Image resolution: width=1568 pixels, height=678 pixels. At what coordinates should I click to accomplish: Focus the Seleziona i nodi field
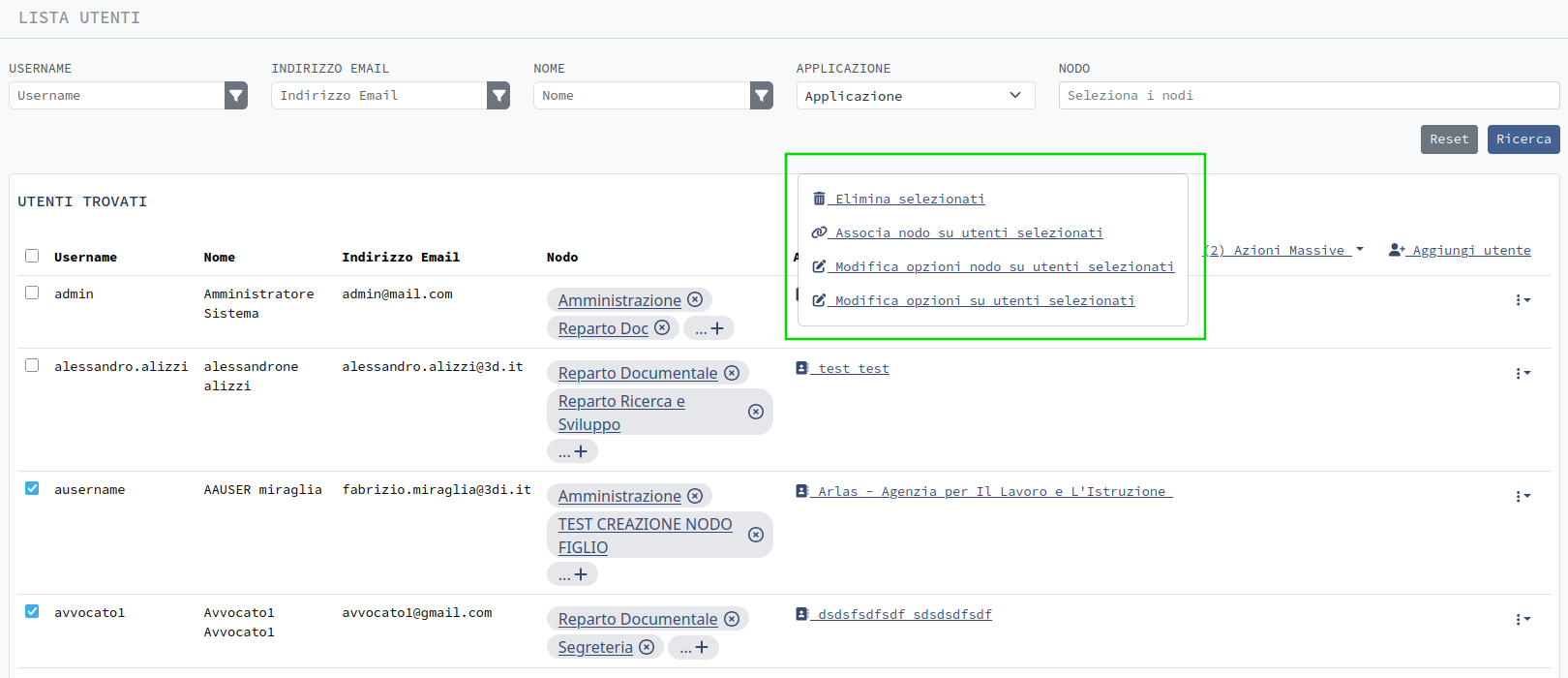[1308, 95]
